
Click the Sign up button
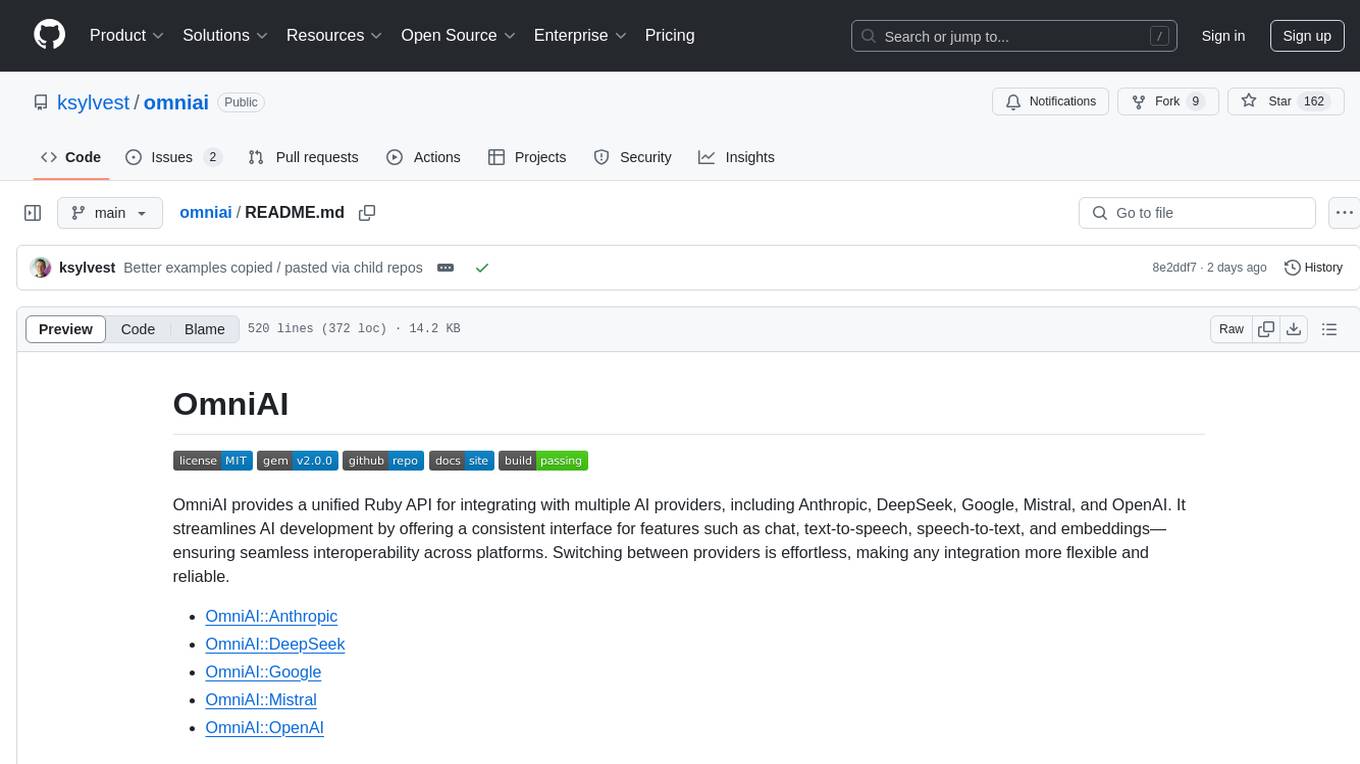pos(1307,36)
